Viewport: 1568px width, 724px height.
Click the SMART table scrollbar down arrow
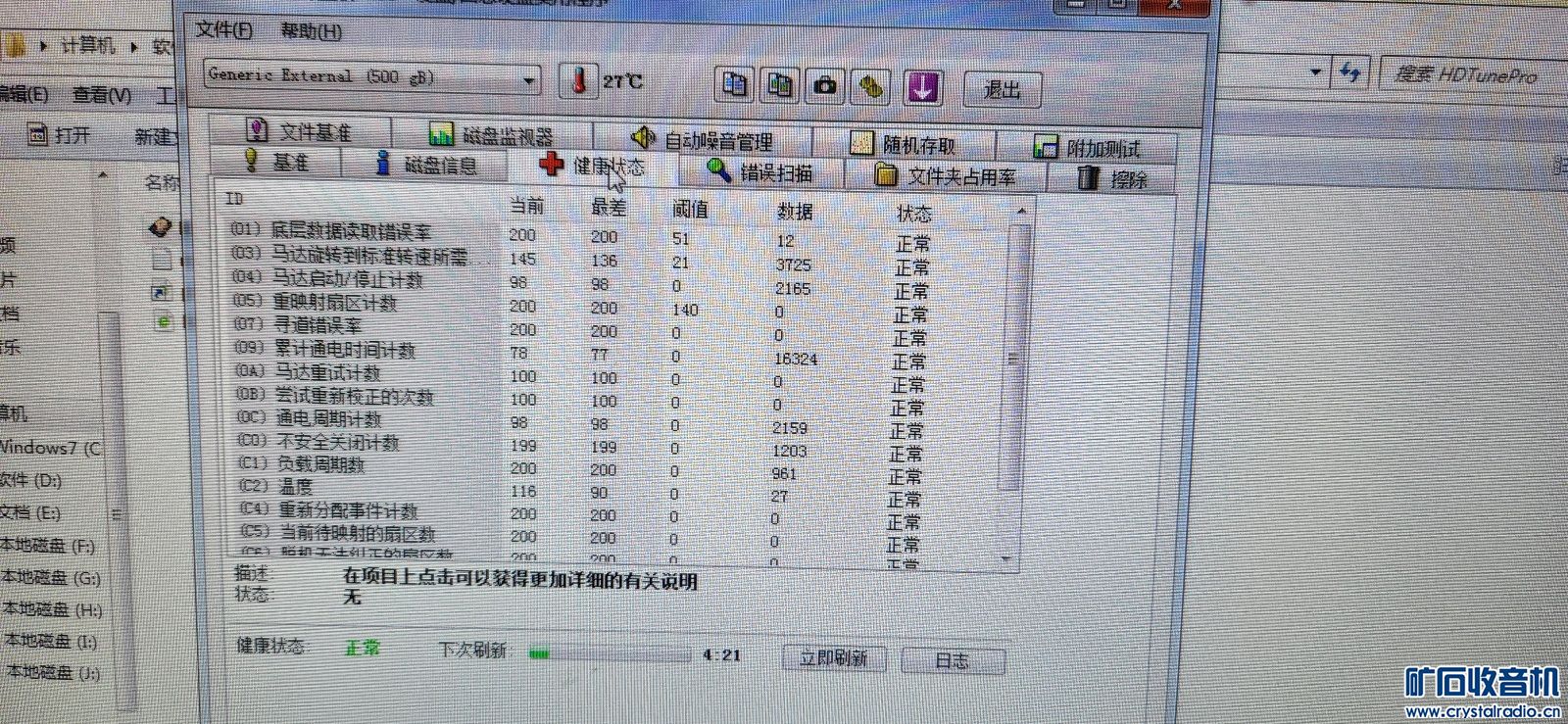click(1007, 558)
